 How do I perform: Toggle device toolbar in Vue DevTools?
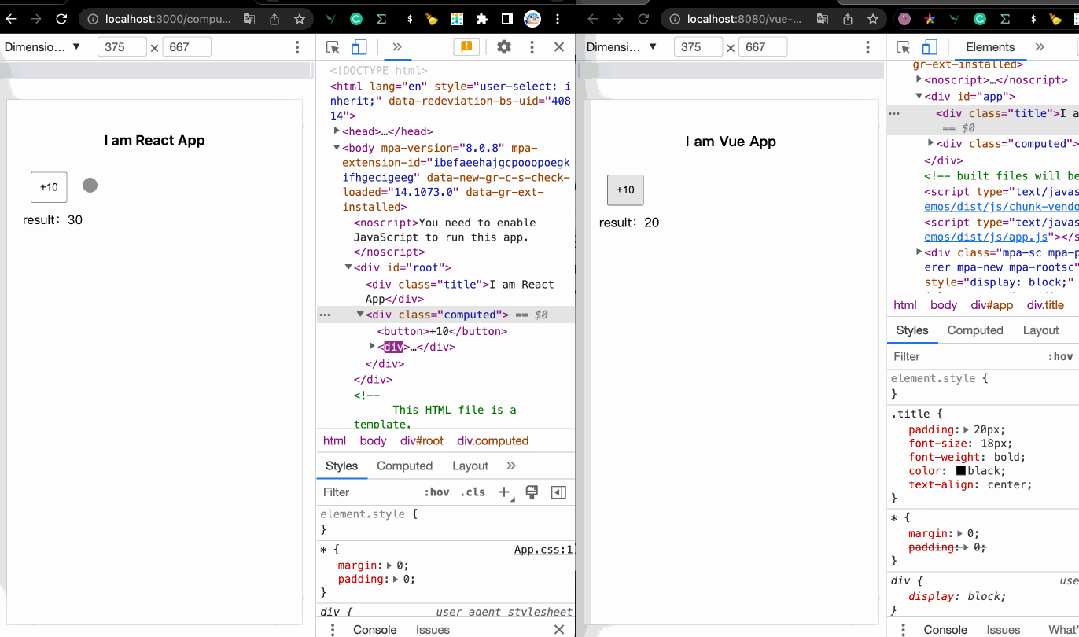point(929,47)
